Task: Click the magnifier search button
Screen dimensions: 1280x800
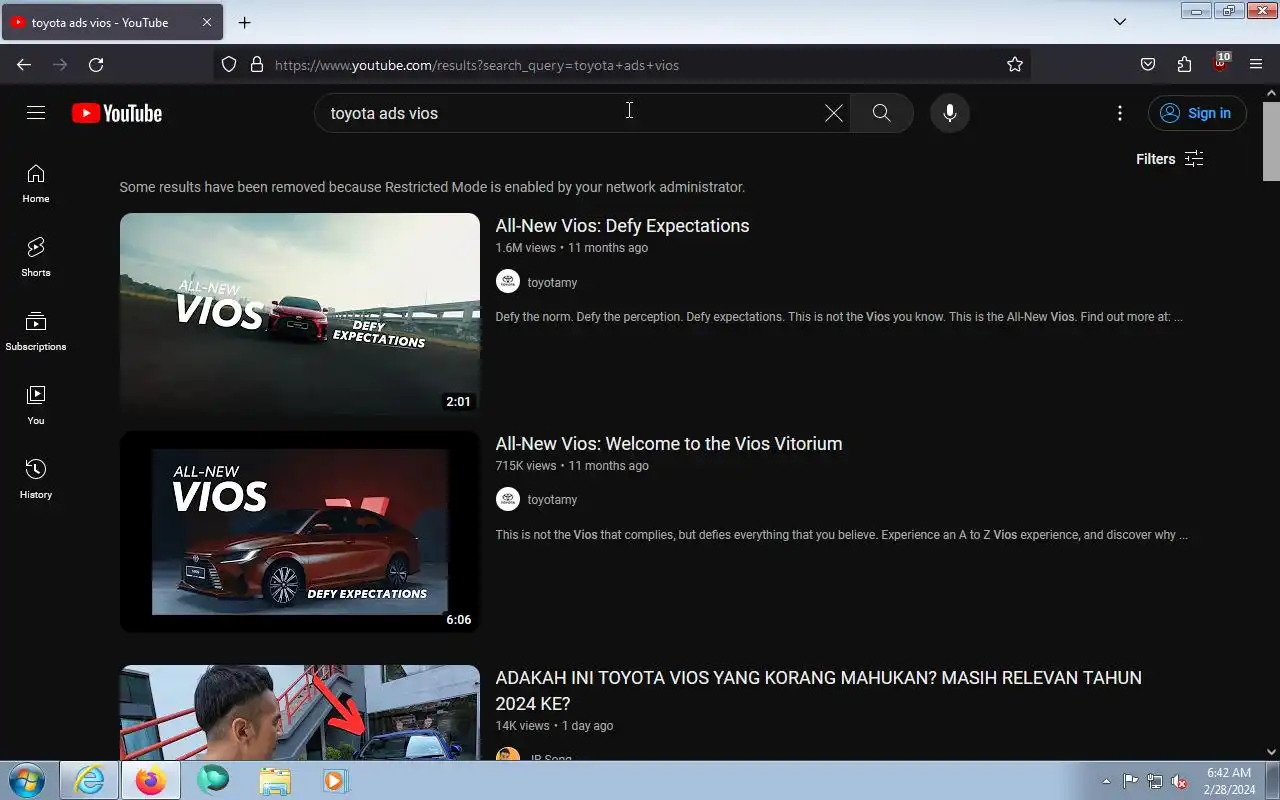Action: 881,113
